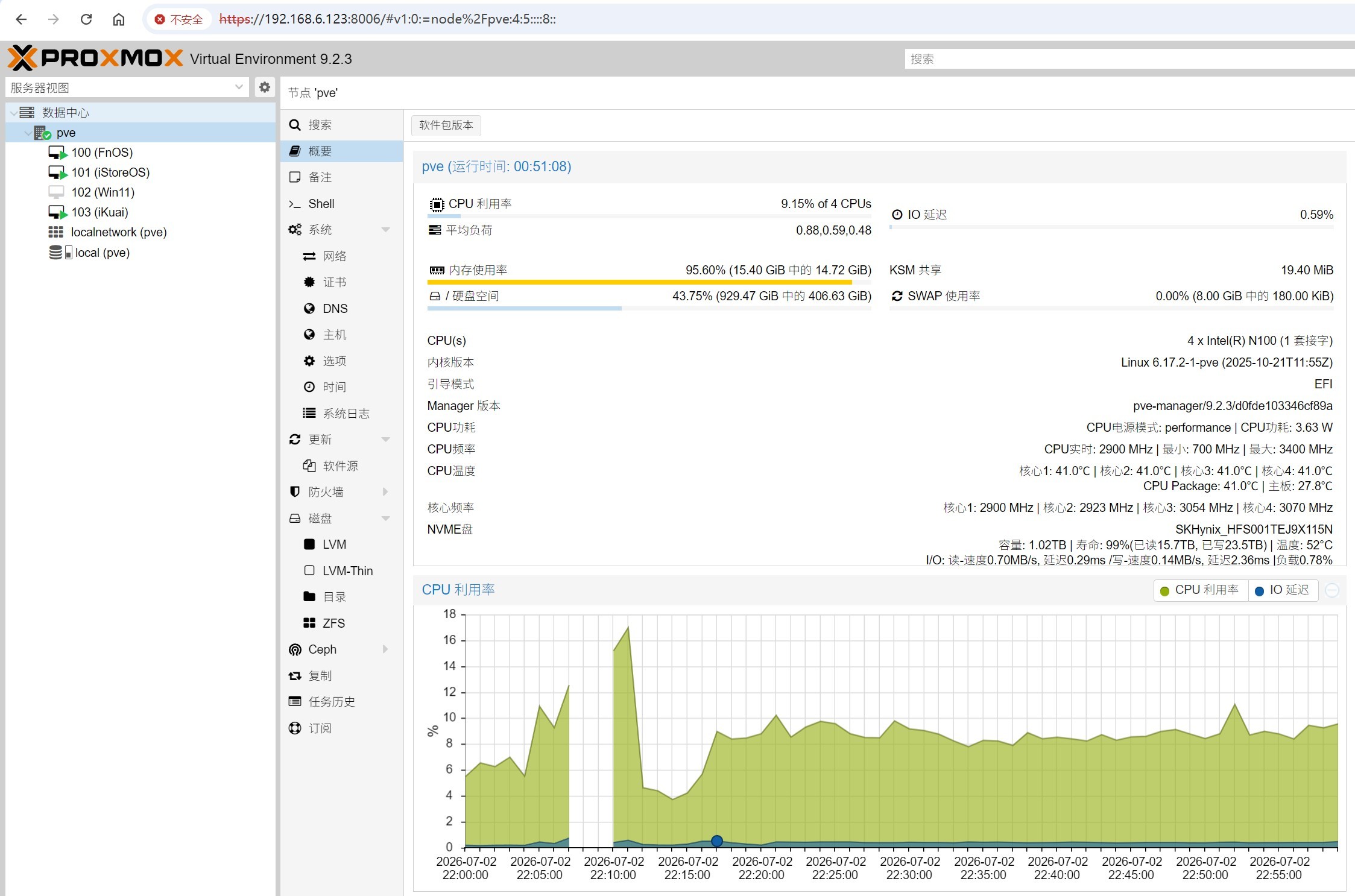This screenshot has width=1355, height=896.
Task: Click the chart zoom reset circle button
Action: click(1332, 590)
